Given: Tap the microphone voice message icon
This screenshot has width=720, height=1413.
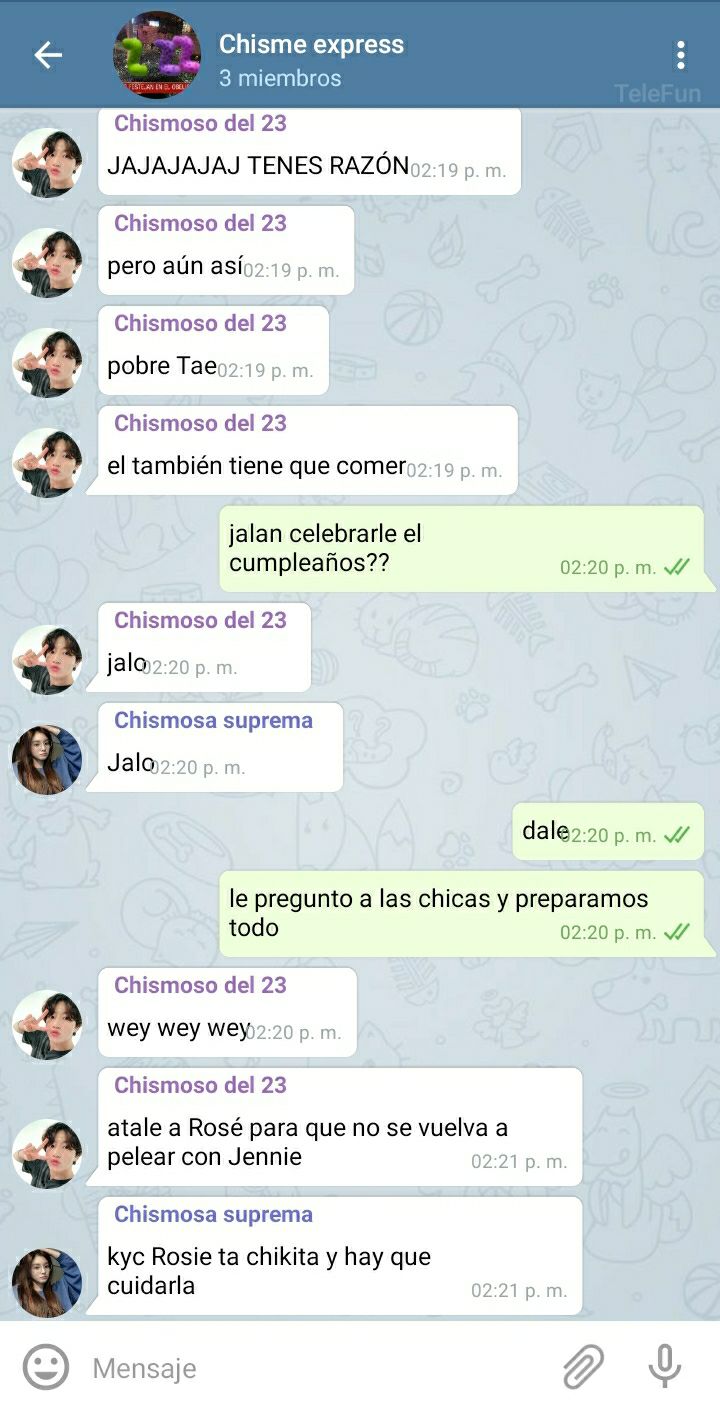Looking at the screenshot, I should pos(664,1367).
